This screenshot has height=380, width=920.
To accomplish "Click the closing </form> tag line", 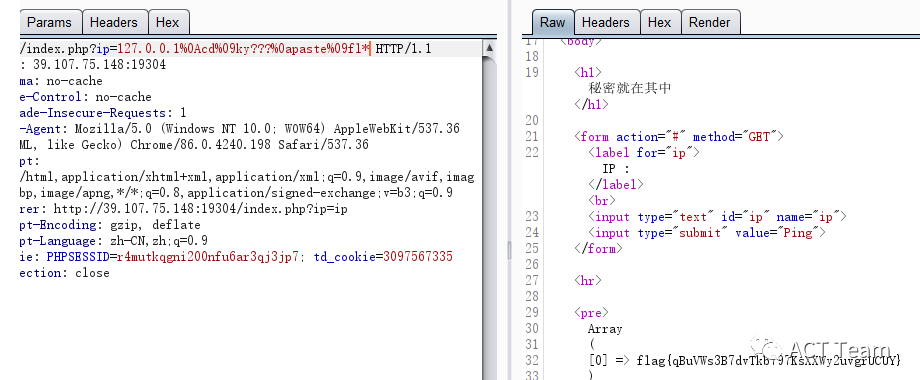I will (x=598, y=249).
